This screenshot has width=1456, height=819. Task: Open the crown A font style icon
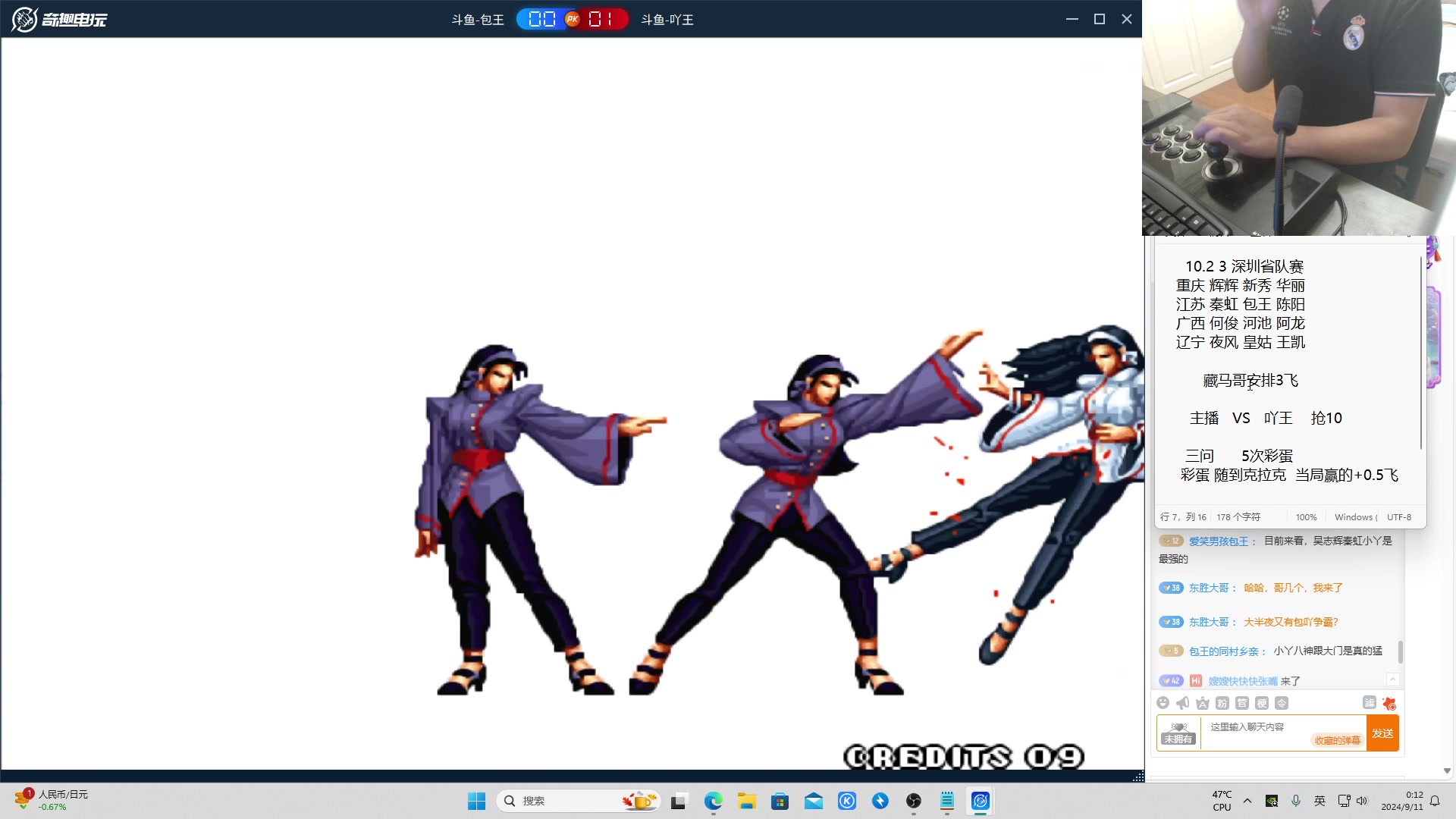point(1203,703)
